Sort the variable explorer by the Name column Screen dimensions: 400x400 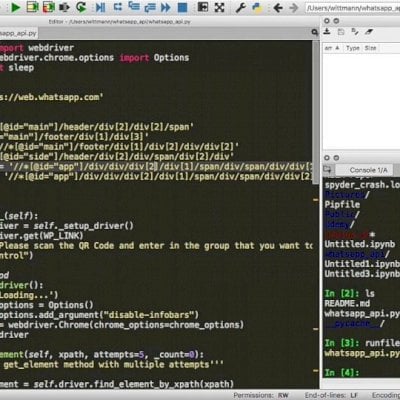click(x=332, y=48)
